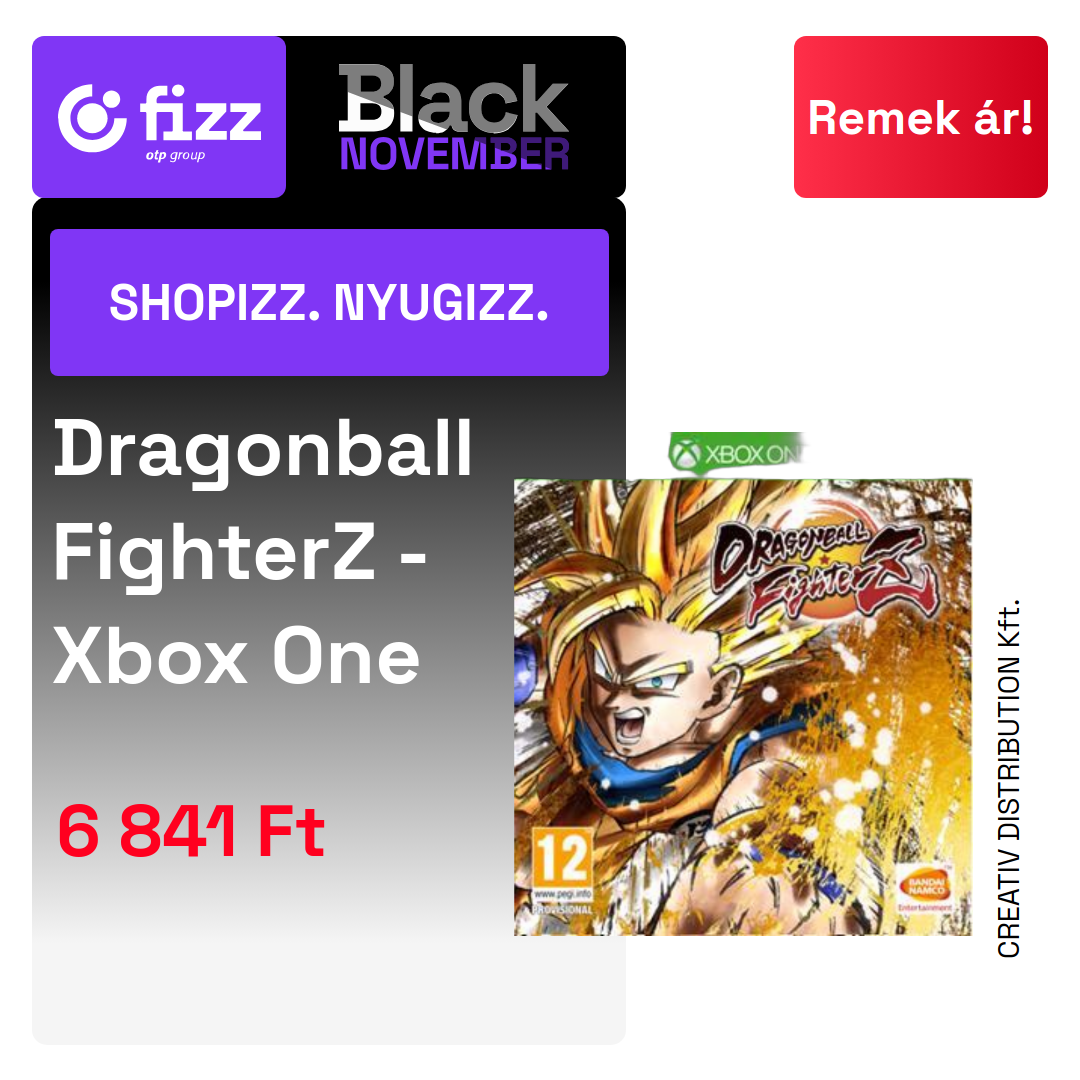Viewport: 1080px width, 1080px height.
Task: Click CREATIV DISTRIBUTION Kft. vertical text
Action: [x=1008, y=778]
